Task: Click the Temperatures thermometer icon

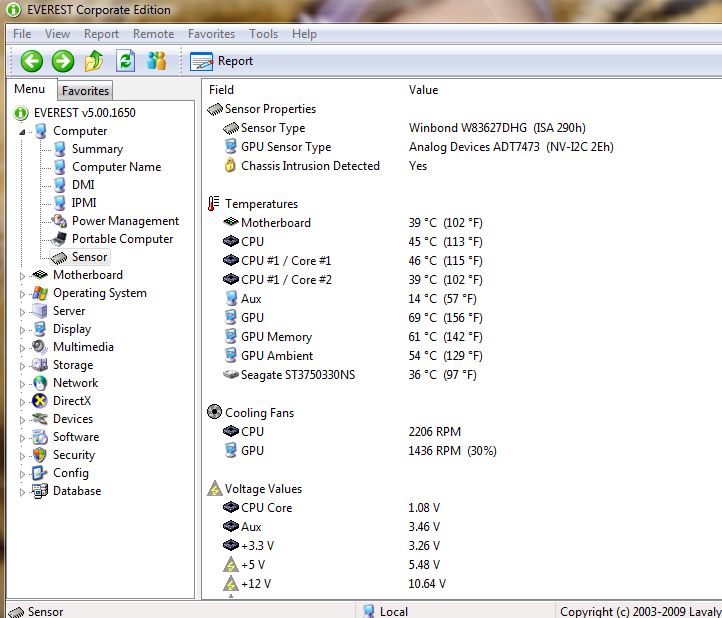Action: 213,204
